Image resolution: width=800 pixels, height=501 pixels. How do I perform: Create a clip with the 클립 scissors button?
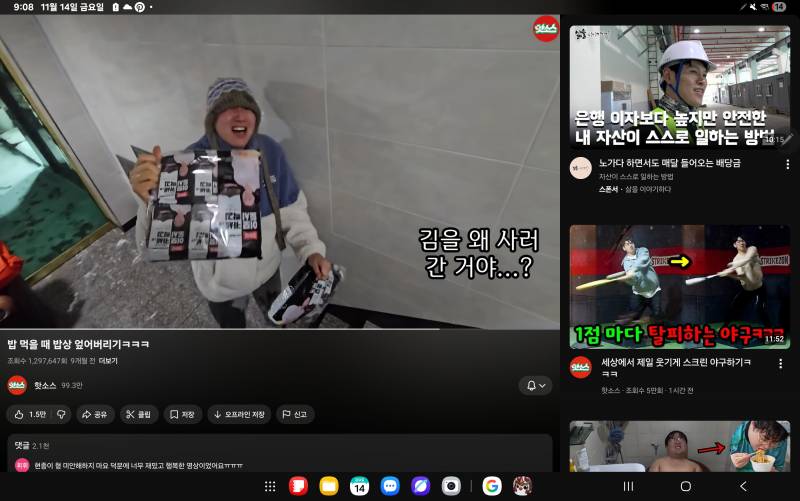point(139,414)
